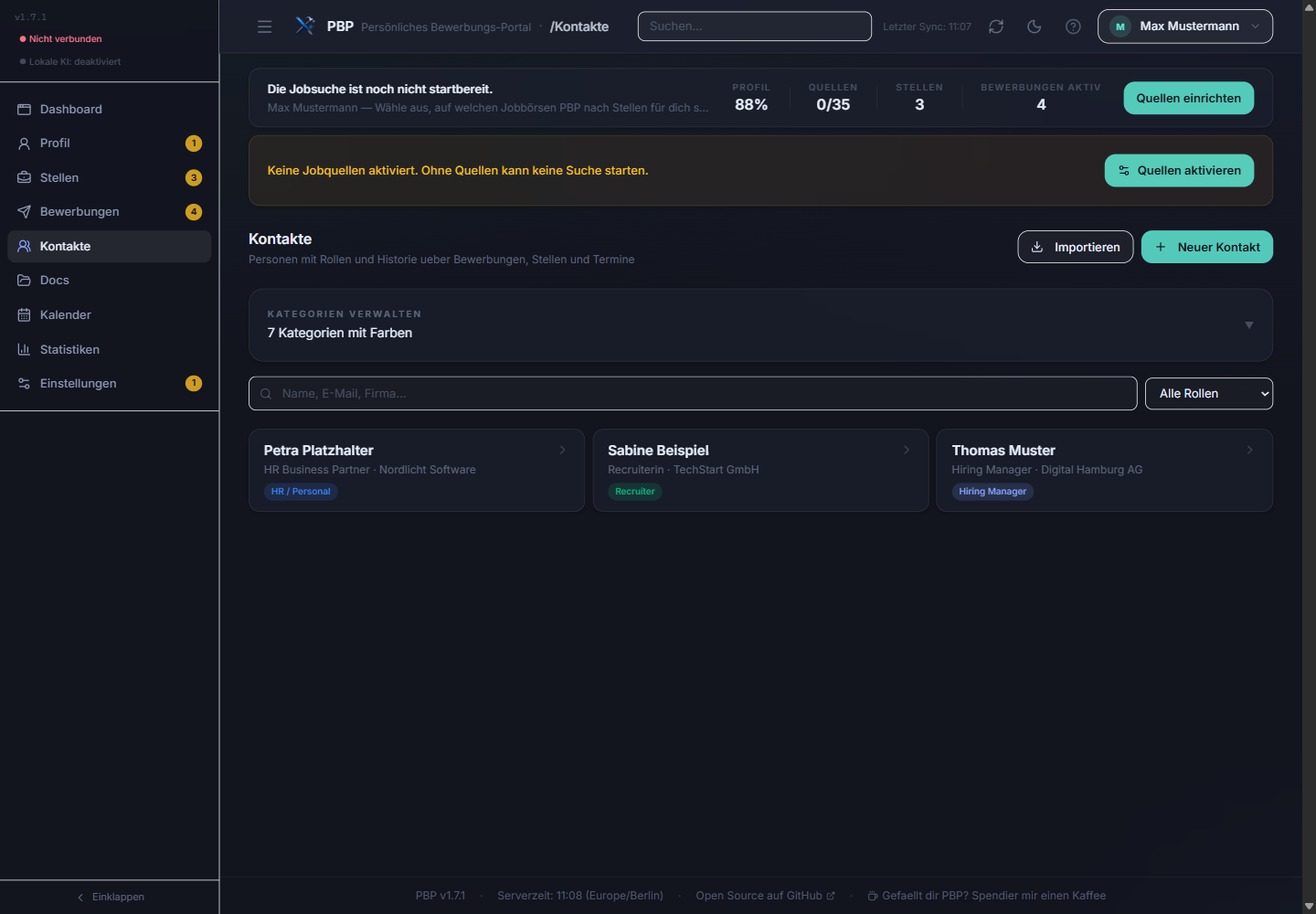Click the /Kontakte breadcrumb
This screenshot has height=914, width=1316.
pos(579,27)
